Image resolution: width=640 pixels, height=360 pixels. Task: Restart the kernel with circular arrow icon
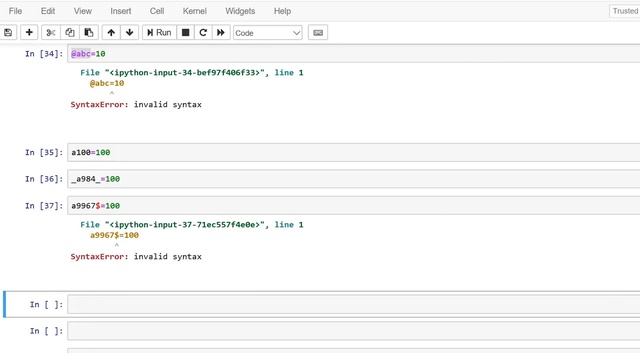click(203, 33)
